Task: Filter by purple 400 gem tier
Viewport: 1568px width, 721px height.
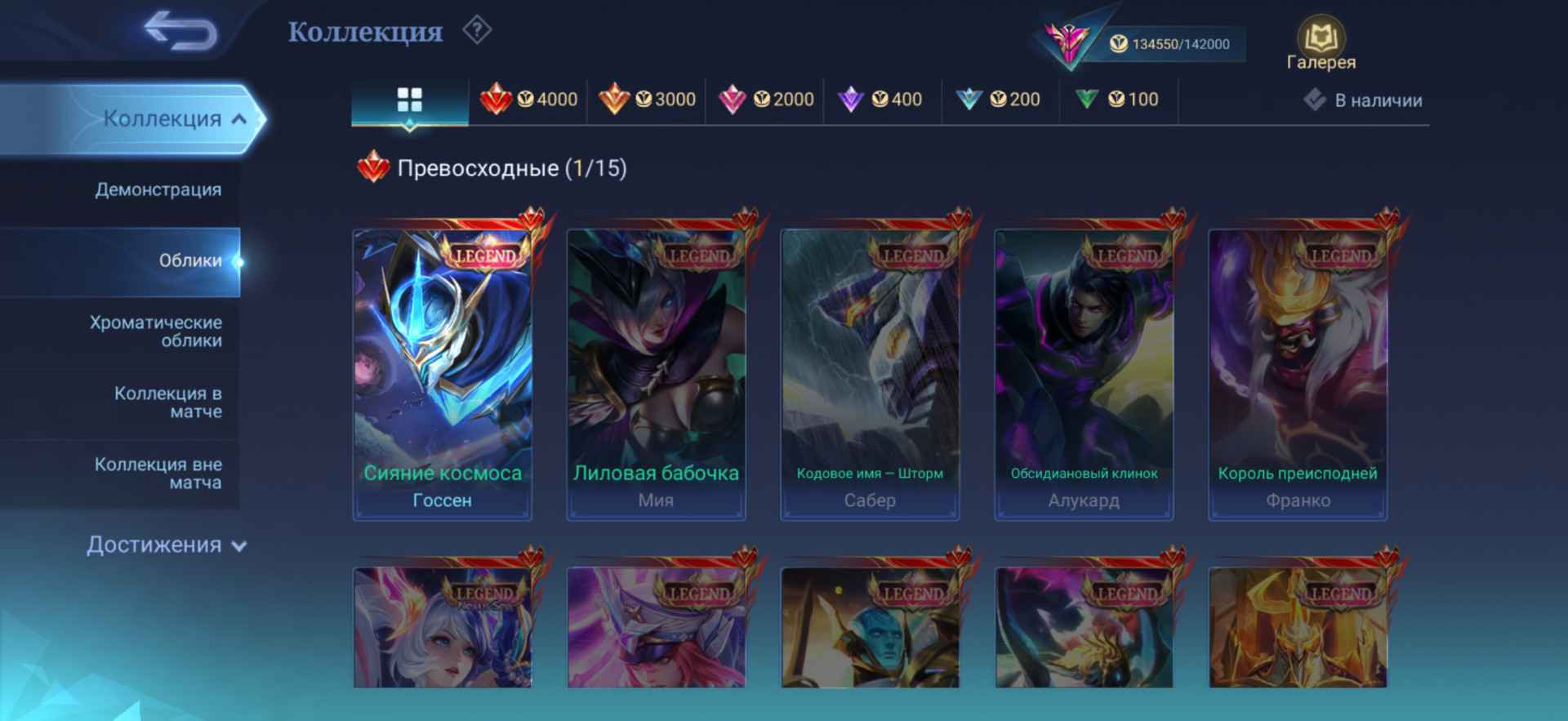Action: click(x=883, y=100)
